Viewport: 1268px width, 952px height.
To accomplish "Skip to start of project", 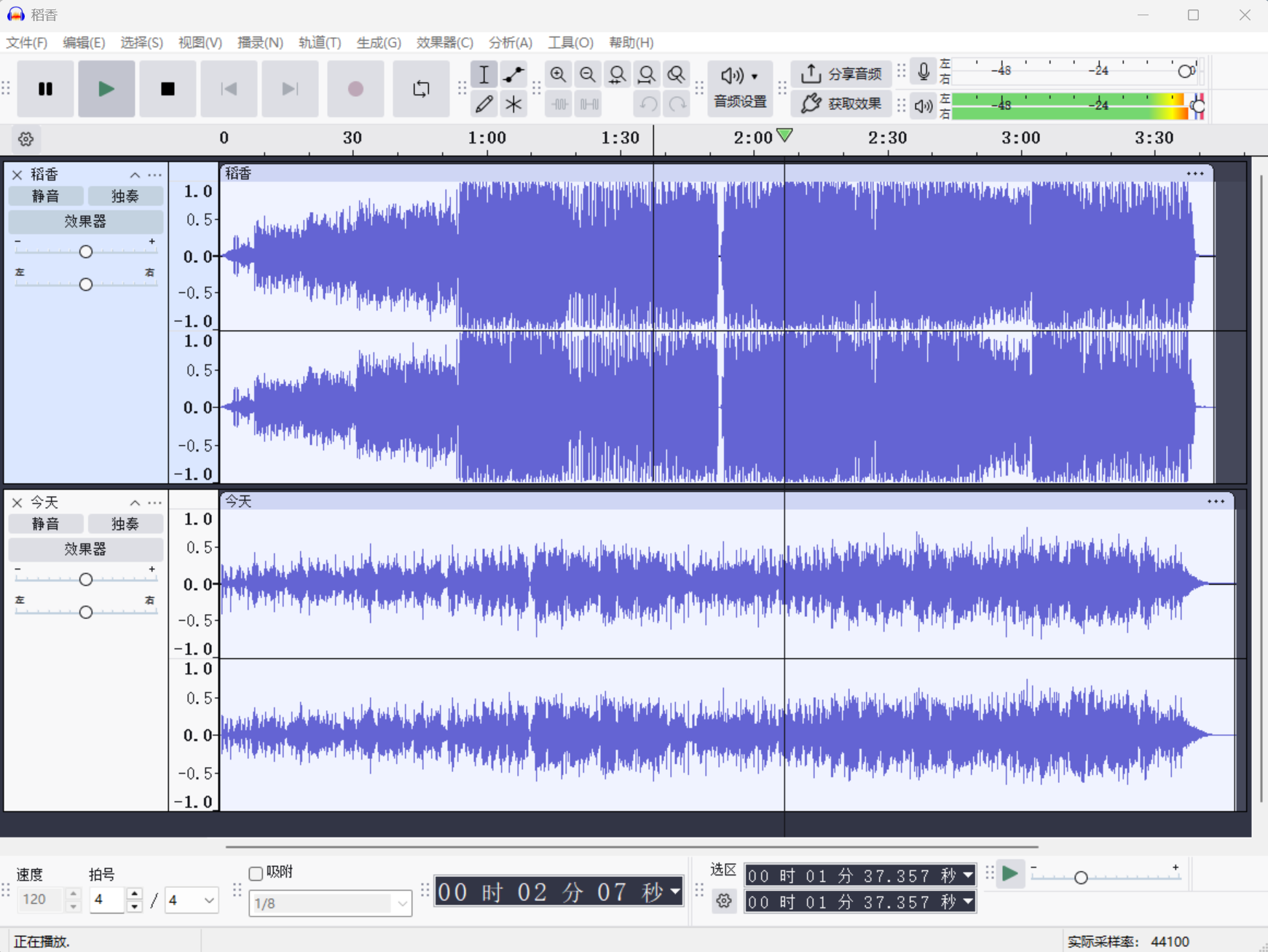I will pyautogui.click(x=229, y=89).
